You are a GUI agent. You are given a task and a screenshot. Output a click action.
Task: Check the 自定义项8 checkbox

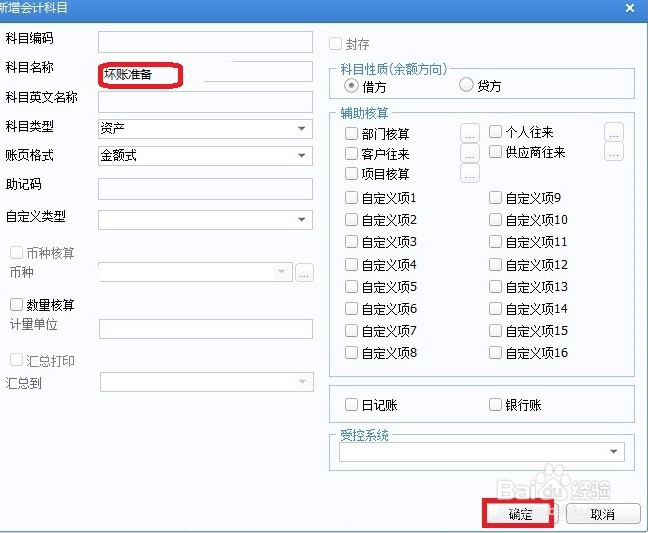pyautogui.click(x=351, y=352)
